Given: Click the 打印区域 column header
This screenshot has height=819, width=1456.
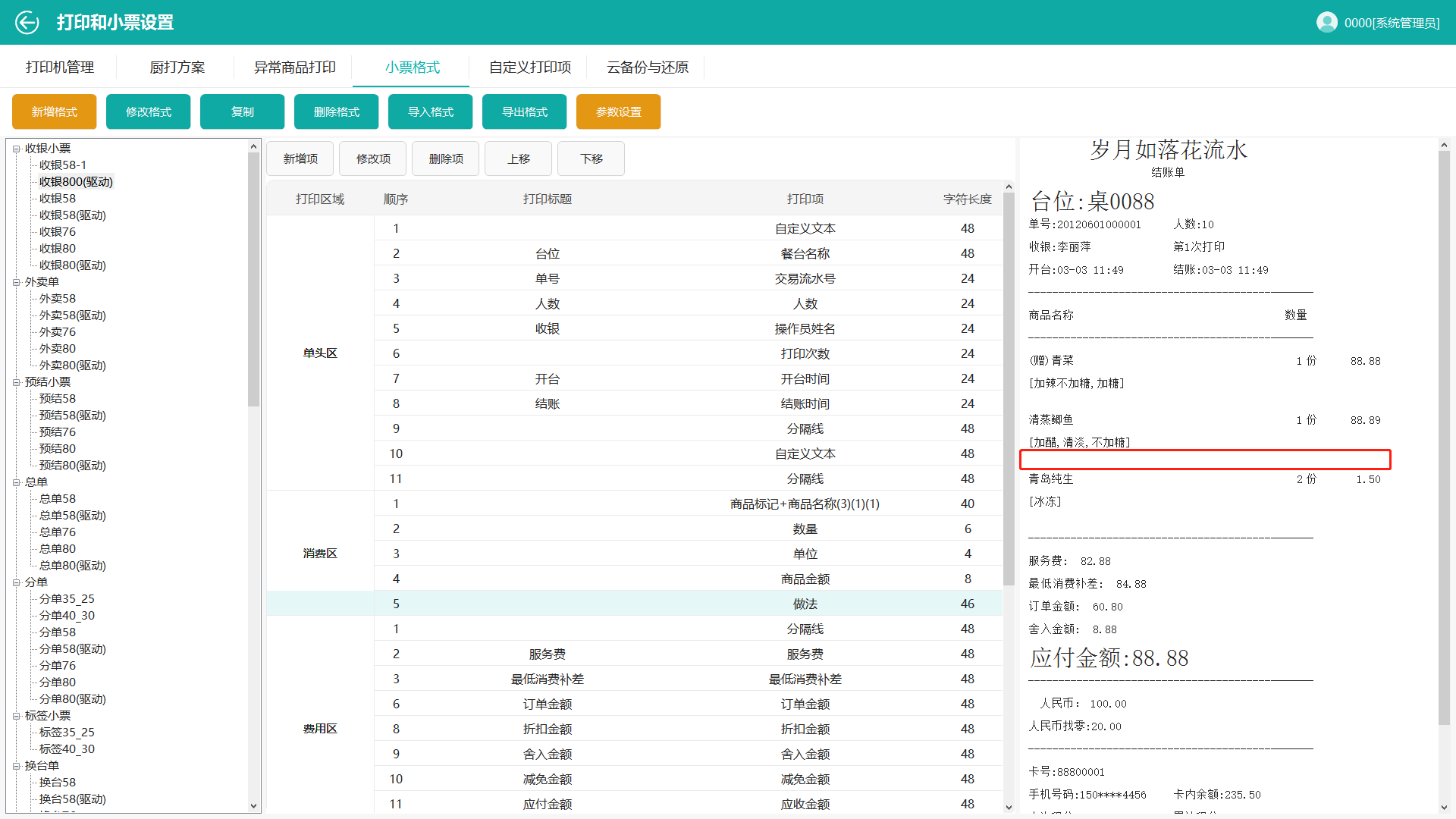Looking at the screenshot, I should coord(320,199).
